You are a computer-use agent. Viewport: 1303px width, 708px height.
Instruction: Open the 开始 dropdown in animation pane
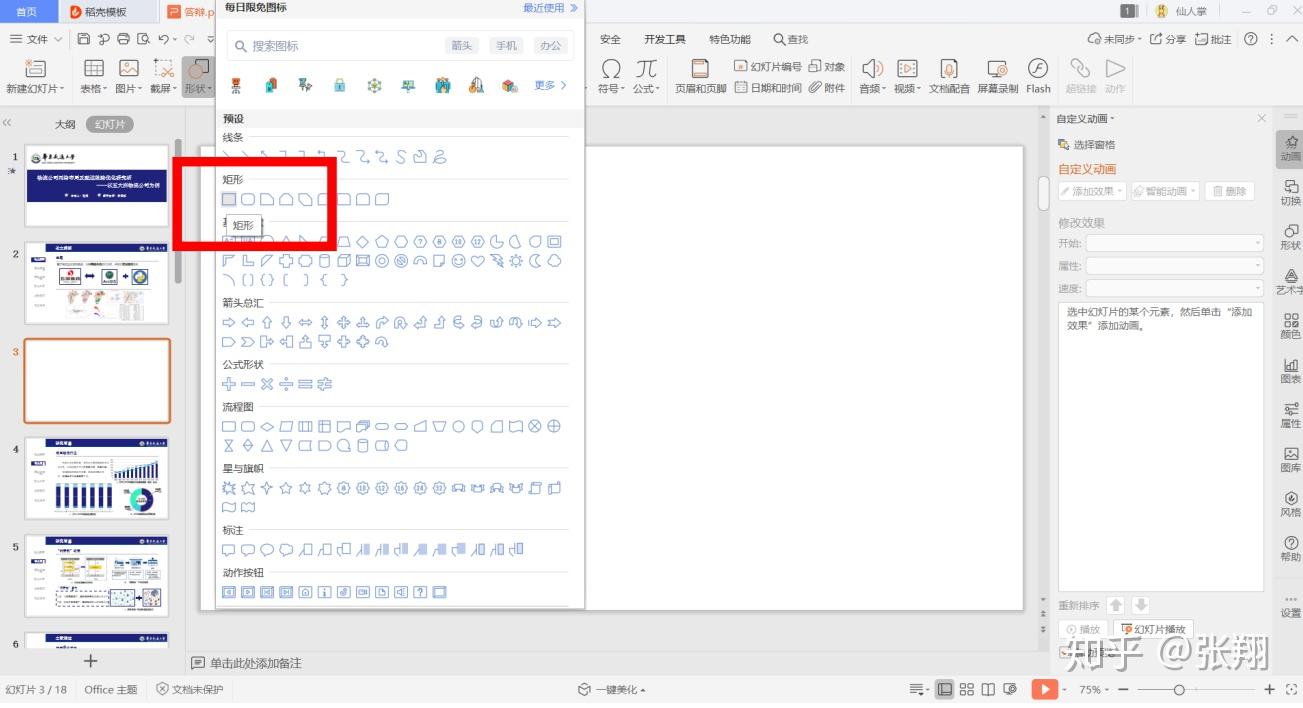tap(1175, 243)
